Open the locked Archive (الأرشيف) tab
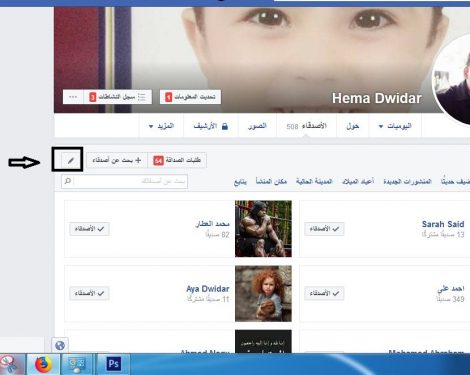This screenshot has height=375, width=470. 211,126
